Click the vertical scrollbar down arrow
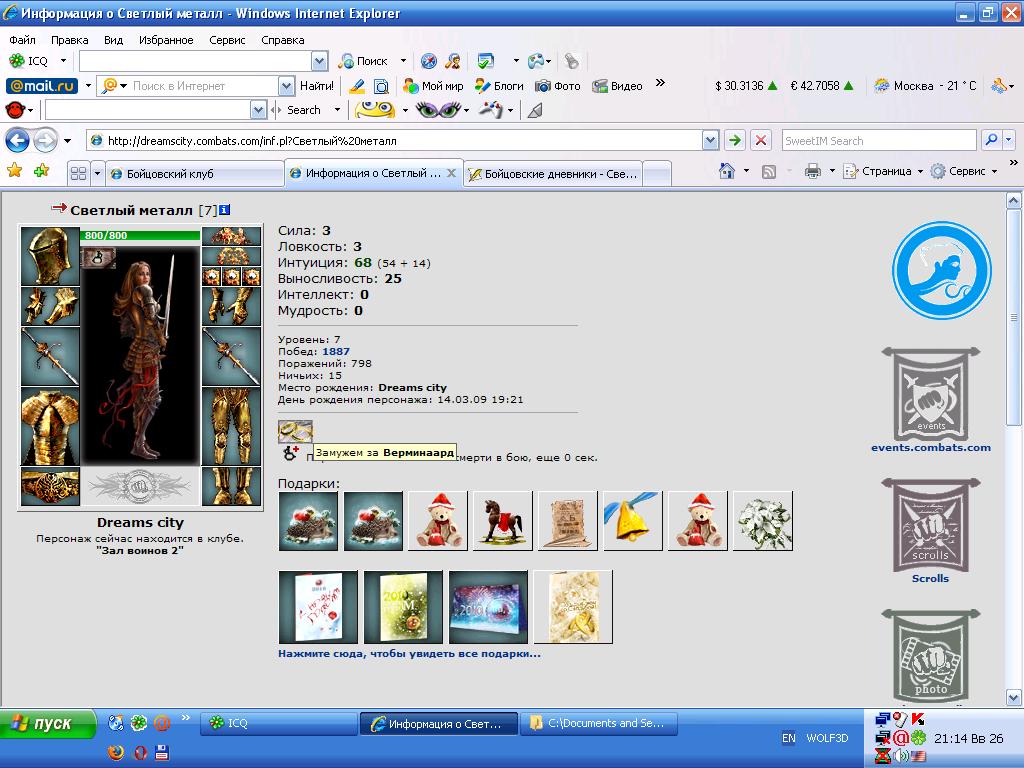This screenshot has height=768, width=1024. [x=1014, y=697]
